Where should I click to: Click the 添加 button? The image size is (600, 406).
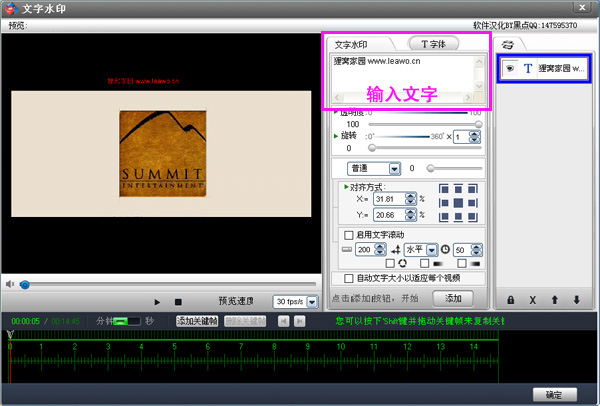[x=453, y=298]
